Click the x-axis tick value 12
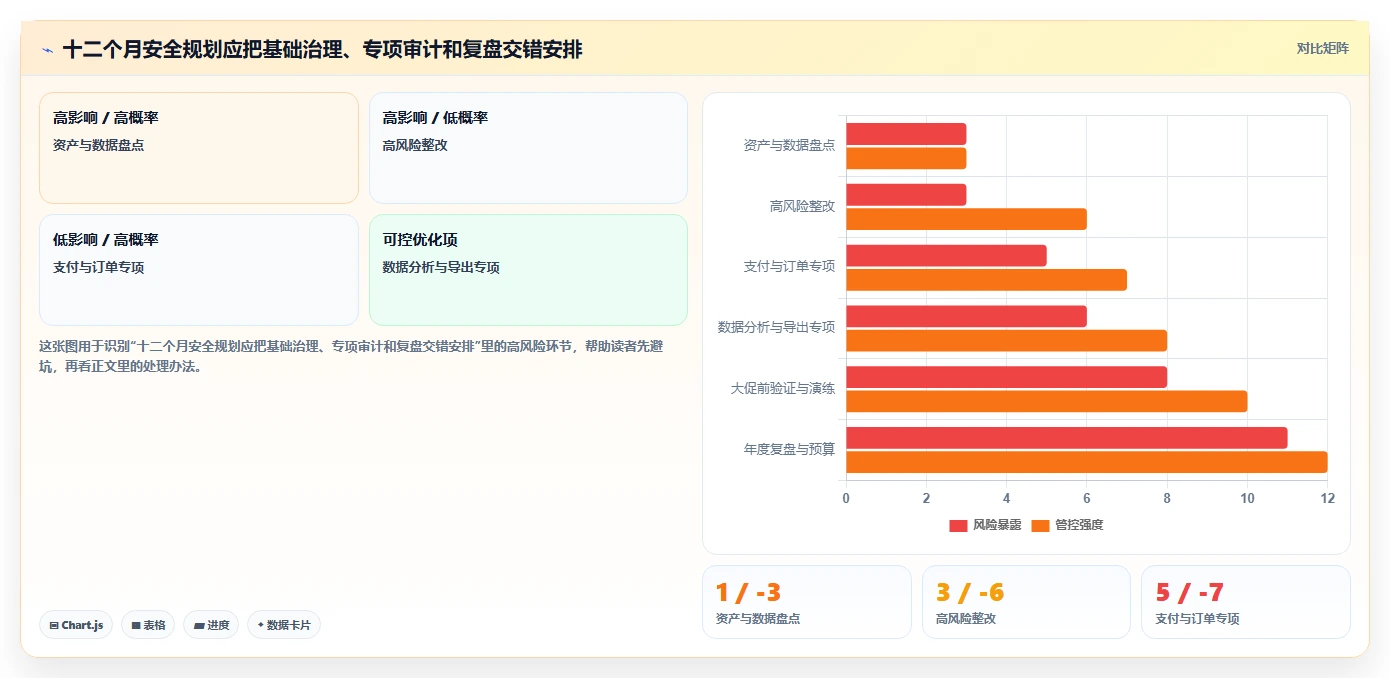 click(1327, 498)
